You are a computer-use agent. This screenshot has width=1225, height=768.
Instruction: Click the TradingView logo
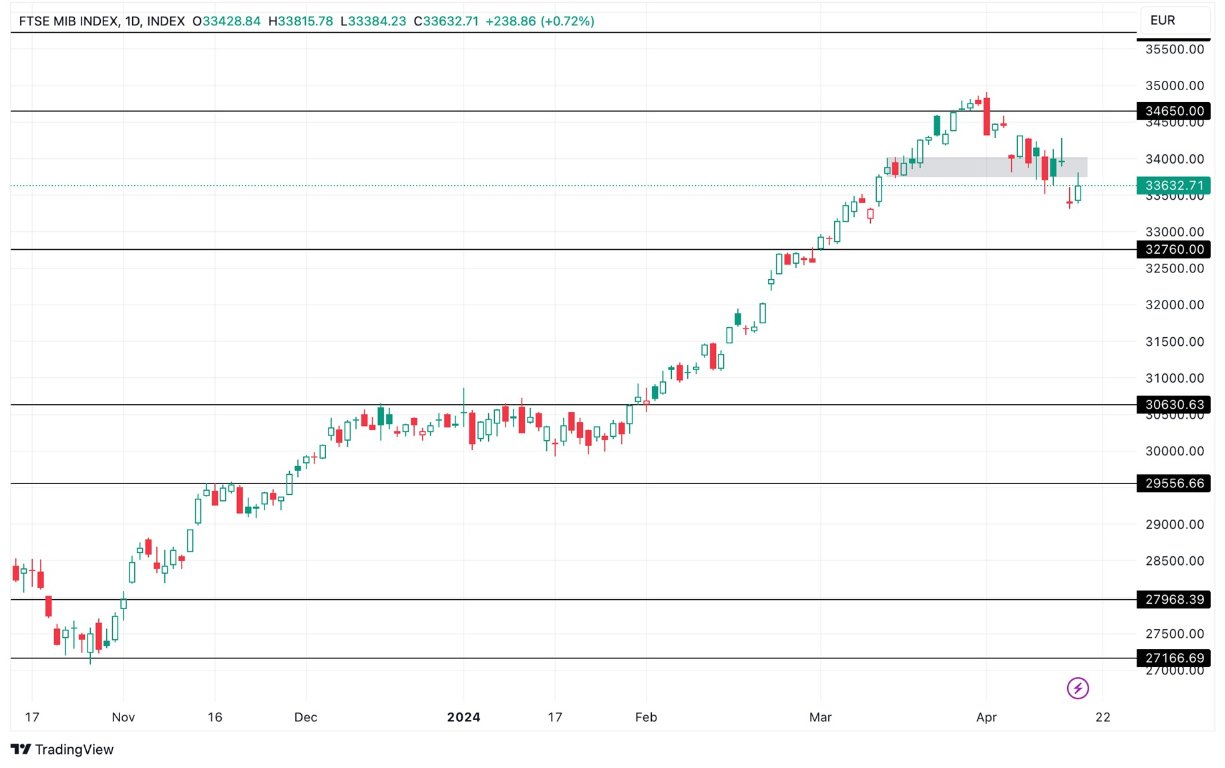click(x=60, y=749)
